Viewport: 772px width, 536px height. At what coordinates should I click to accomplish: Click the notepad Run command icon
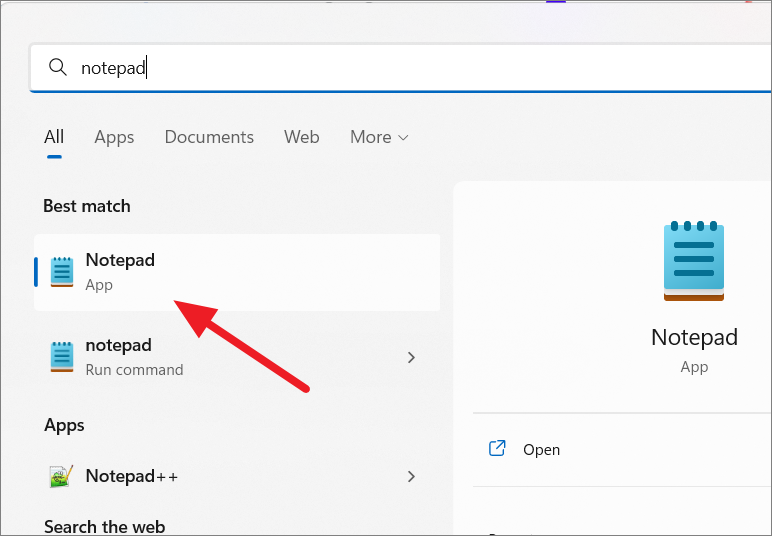[x=62, y=357]
